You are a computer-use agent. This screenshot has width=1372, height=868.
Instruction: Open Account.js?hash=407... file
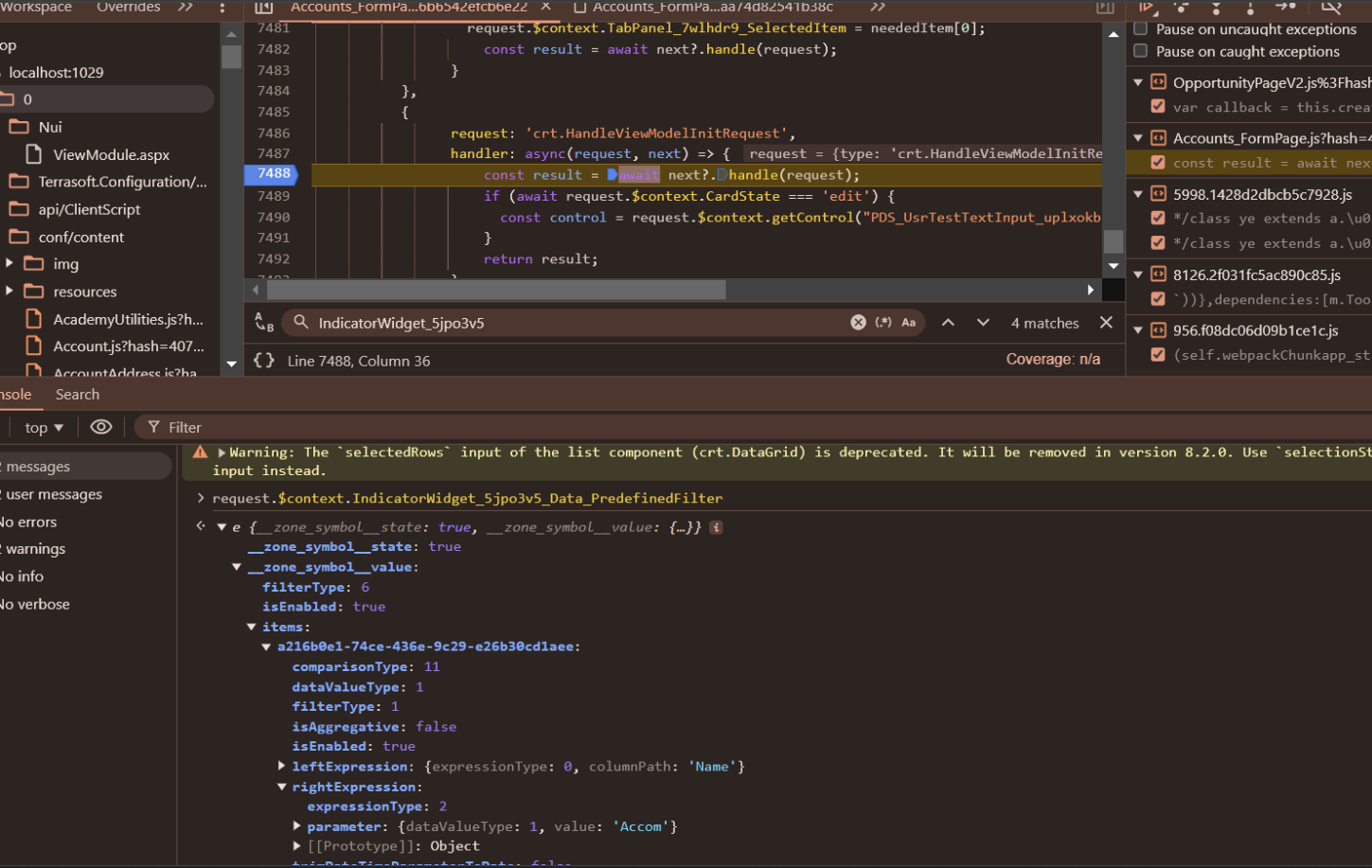(x=129, y=346)
